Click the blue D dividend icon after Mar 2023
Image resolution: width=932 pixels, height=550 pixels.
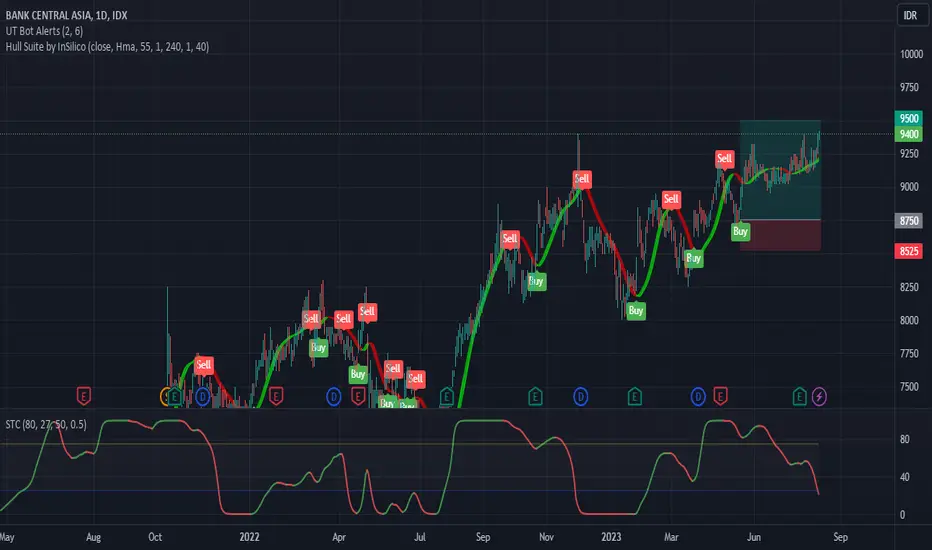pyautogui.click(x=698, y=397)
